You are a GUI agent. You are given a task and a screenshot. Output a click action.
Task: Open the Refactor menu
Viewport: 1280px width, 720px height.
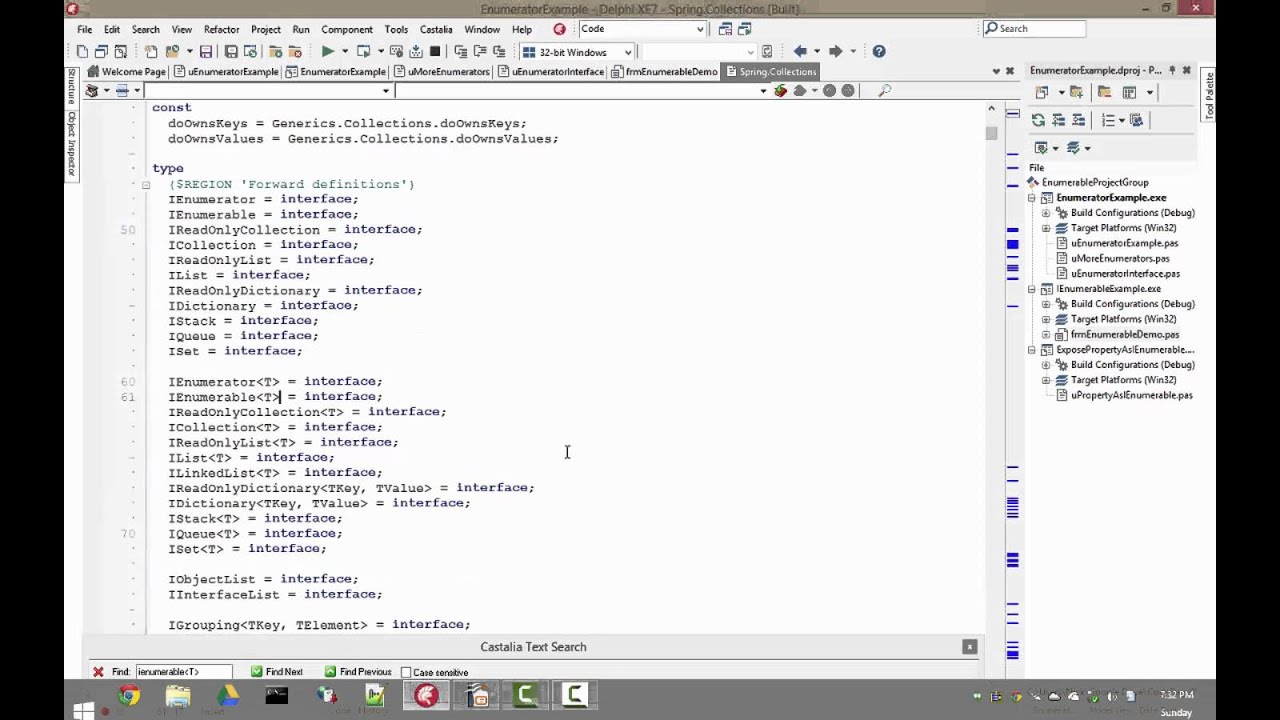click(221, 29)
